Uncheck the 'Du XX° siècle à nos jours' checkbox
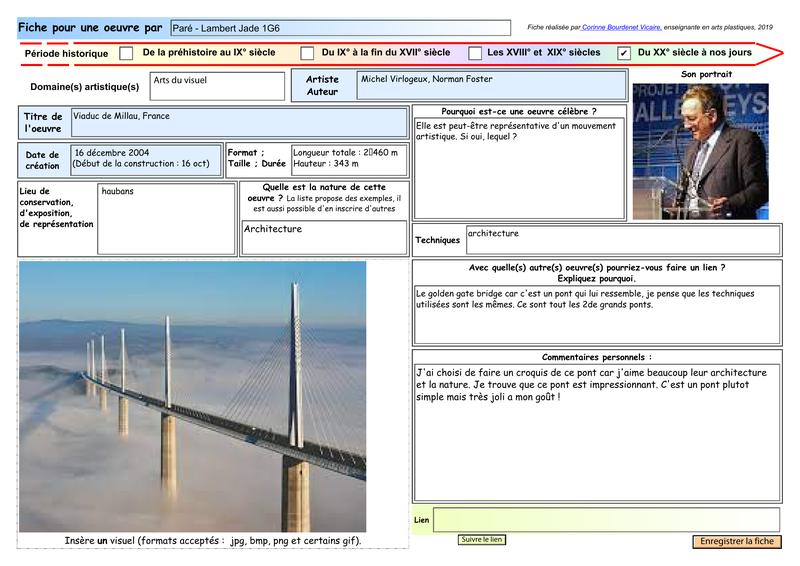Image resolution: width=800 pixels, height=566 pixels. [x=624, y=53]
